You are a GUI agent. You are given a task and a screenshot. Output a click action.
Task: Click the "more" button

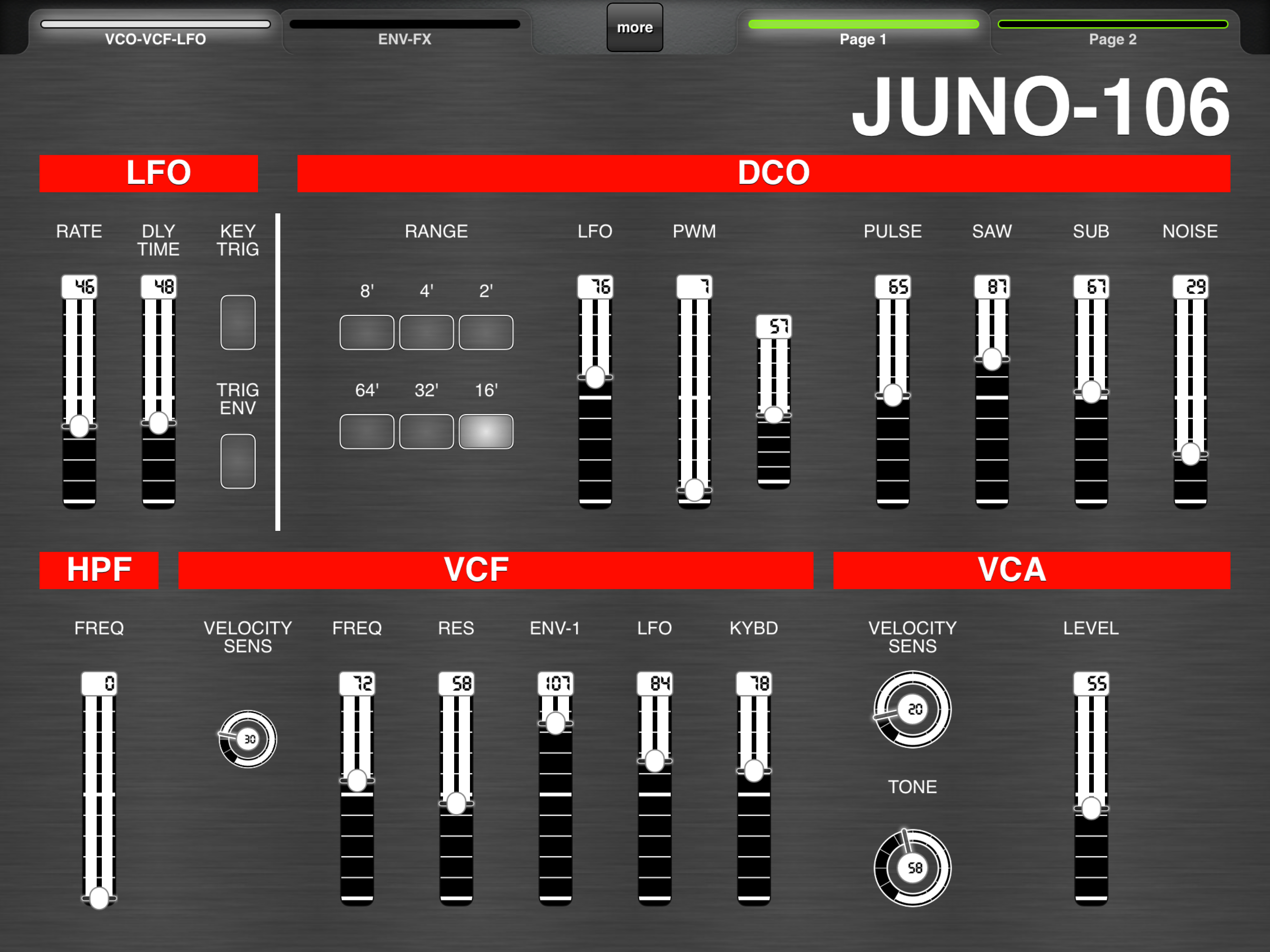point(635,27)
